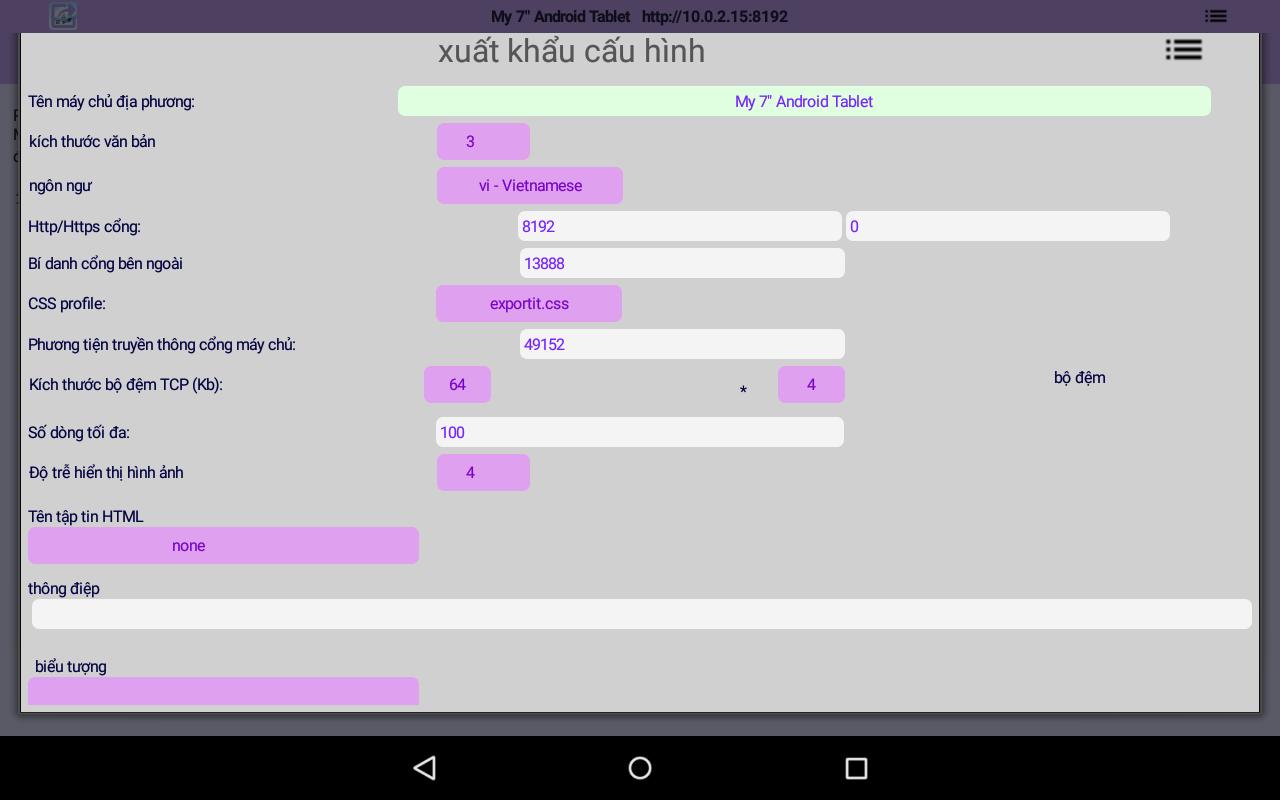Click the Http/Https cổng label
Viewport: 1280px width, 800px height.
pos(84,226)
